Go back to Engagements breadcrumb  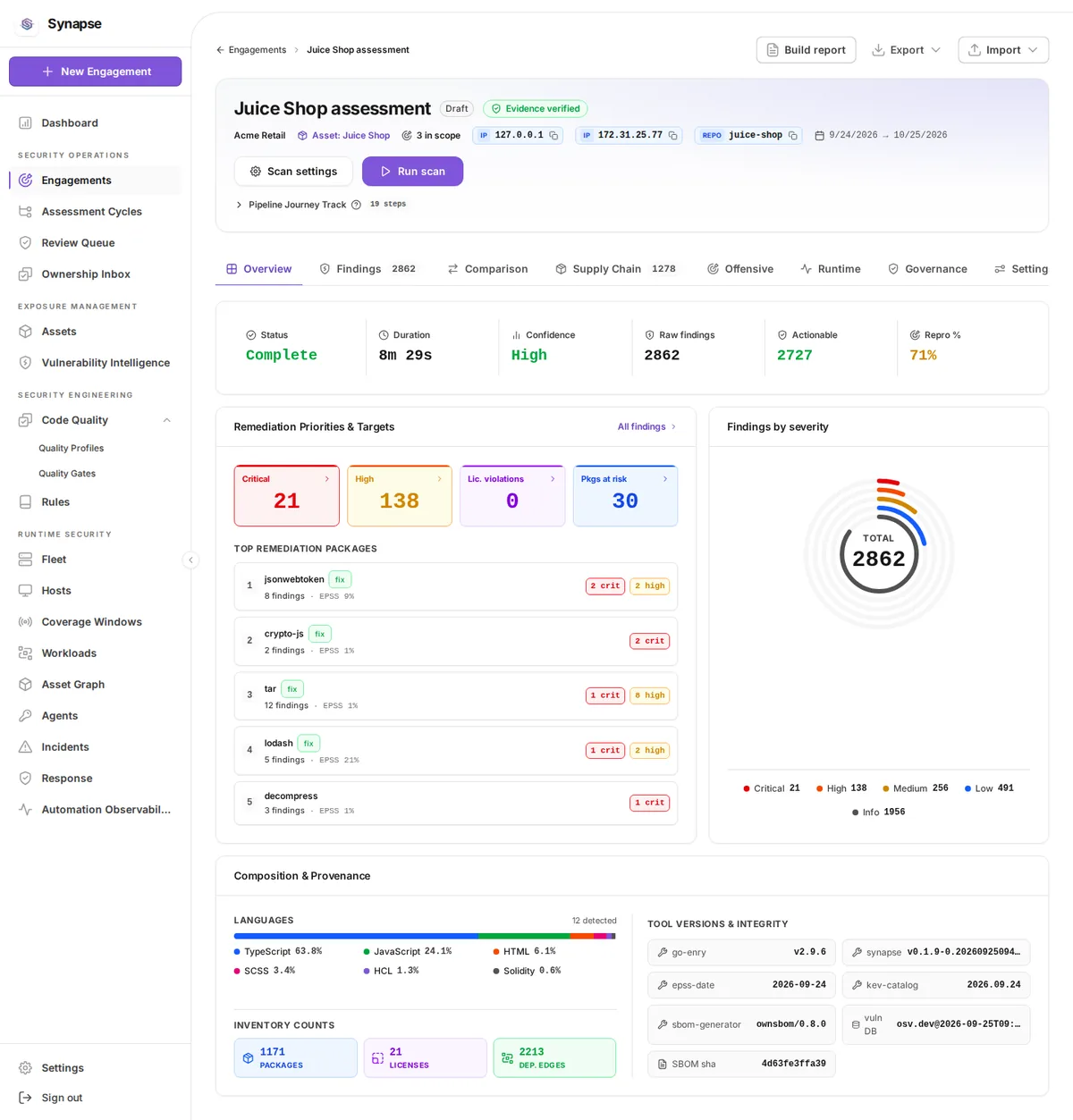(x=258, y=50)
